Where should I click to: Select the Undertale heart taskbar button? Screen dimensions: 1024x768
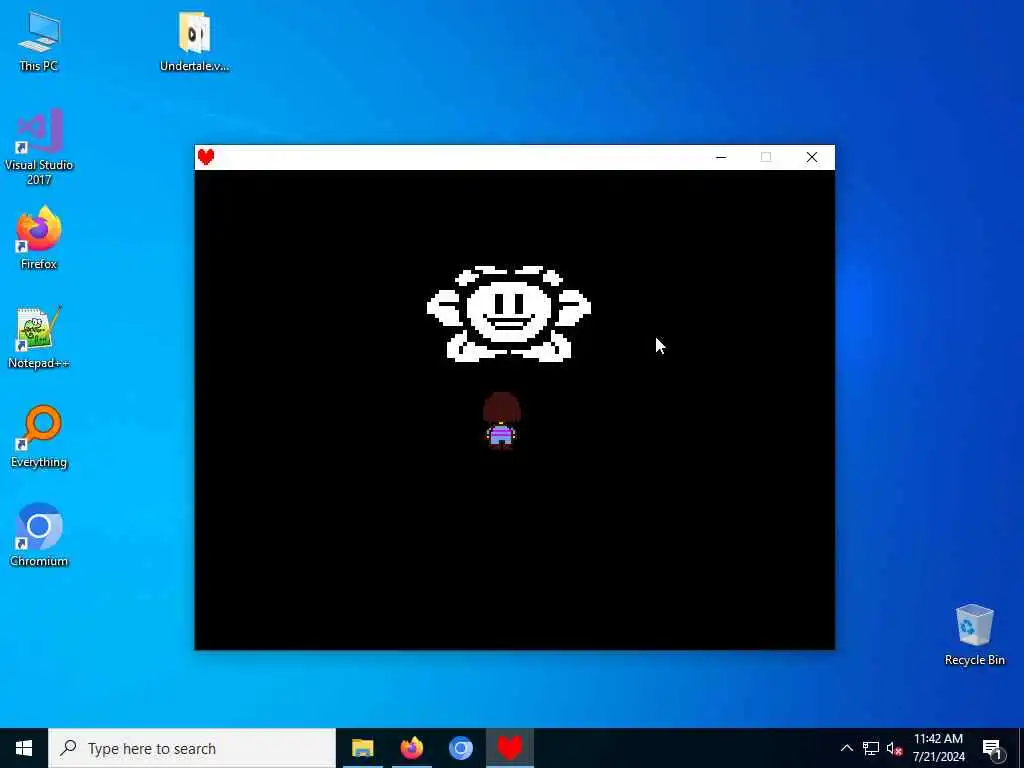coord(510,748)
